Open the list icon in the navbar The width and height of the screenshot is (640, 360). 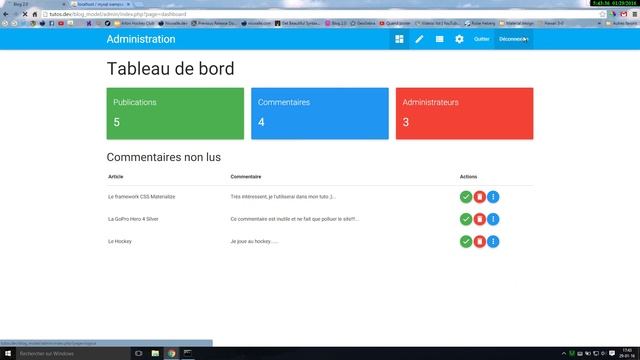coord(439,39)
